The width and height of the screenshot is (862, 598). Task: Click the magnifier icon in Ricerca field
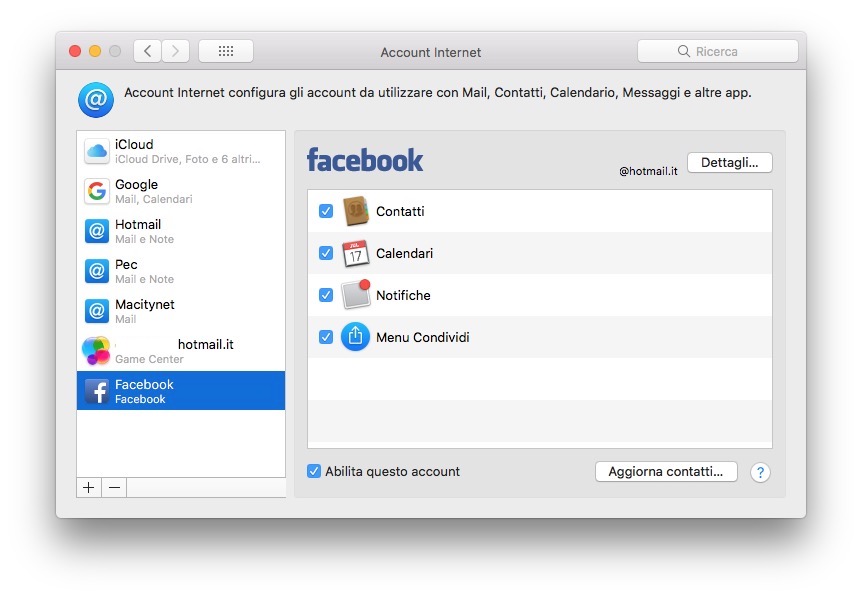[x=684, y=51]
